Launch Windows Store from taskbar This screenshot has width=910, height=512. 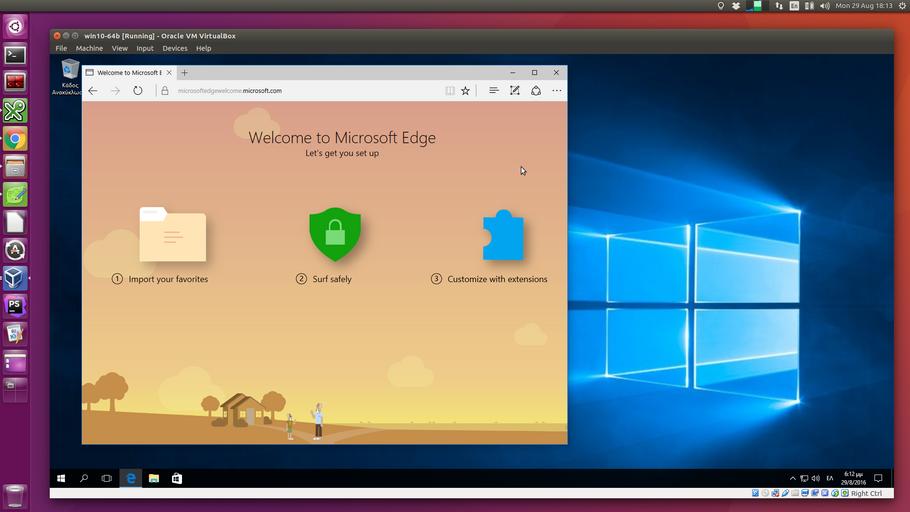(177, 479)
